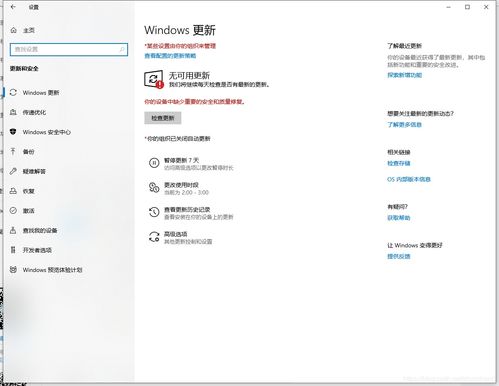Click the 检查更新 button
499x386 pixels.
click(163, 118)
